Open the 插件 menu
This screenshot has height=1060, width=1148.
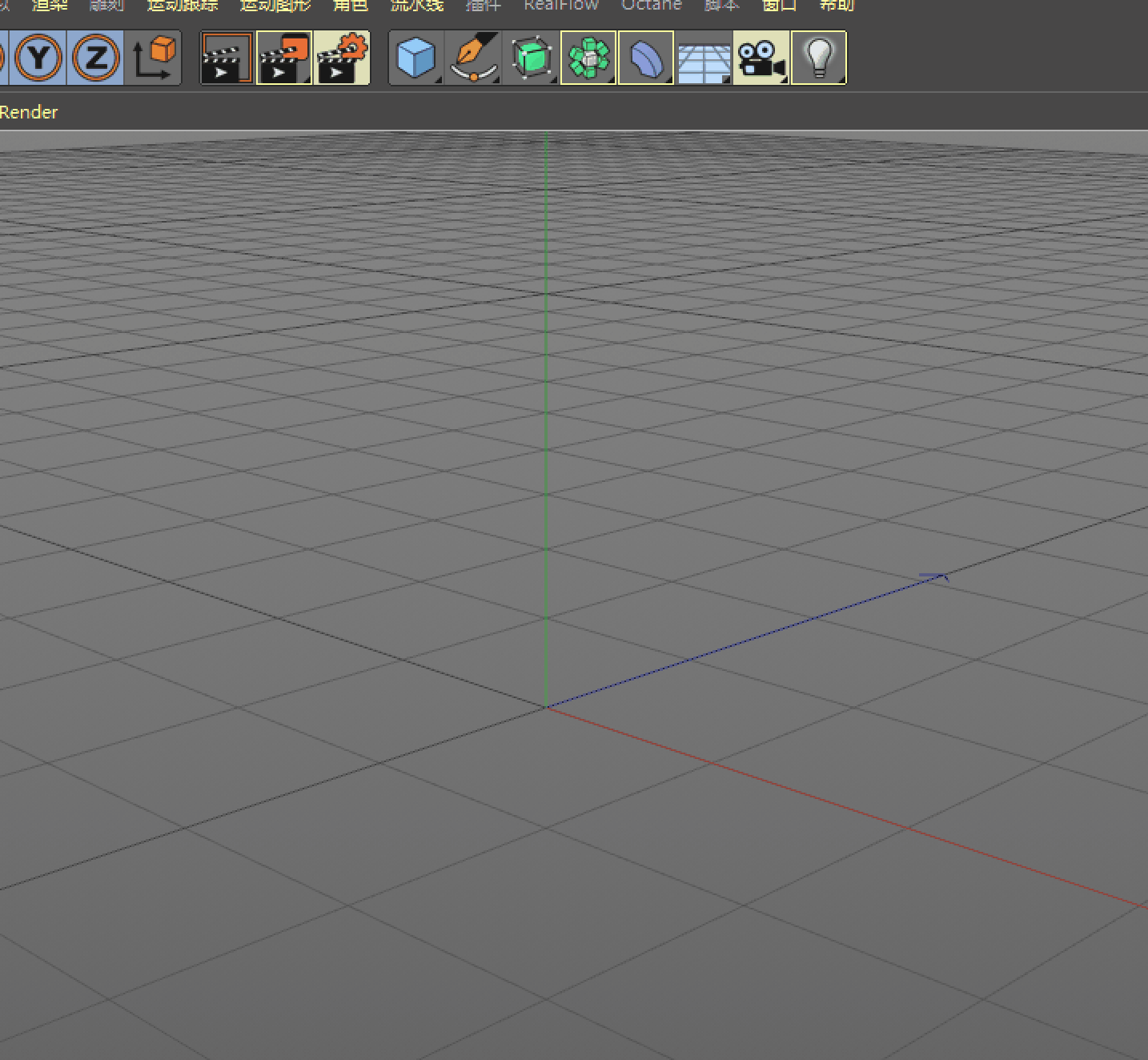[x=484, y=5]
